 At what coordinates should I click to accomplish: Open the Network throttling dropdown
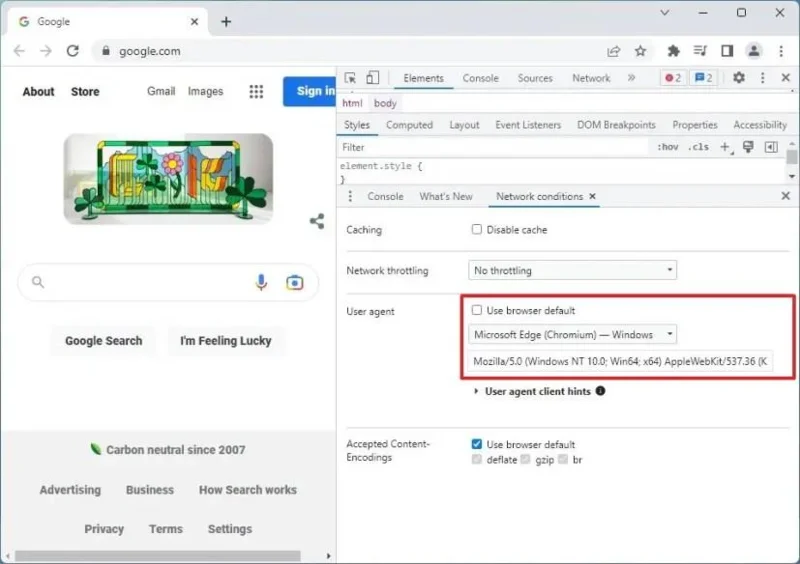click(572, 270)
